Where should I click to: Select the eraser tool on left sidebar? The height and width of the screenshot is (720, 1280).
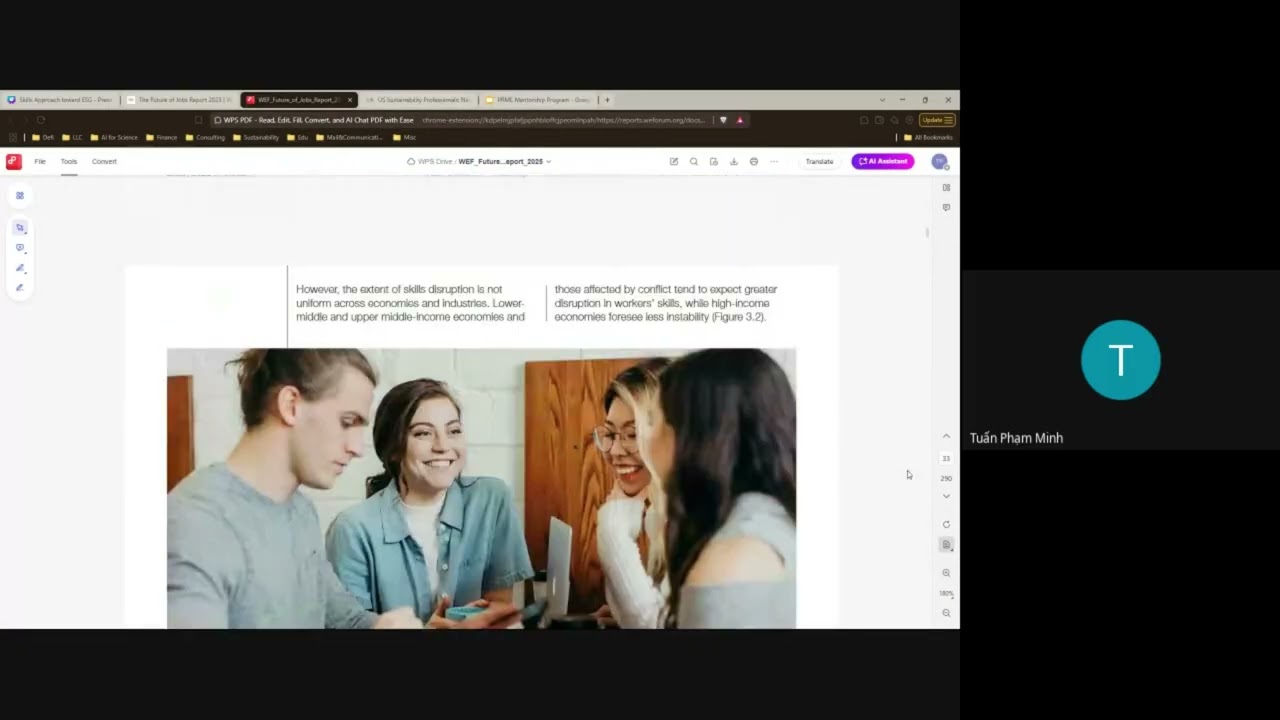pyautogui.click(x=19, y=287)
